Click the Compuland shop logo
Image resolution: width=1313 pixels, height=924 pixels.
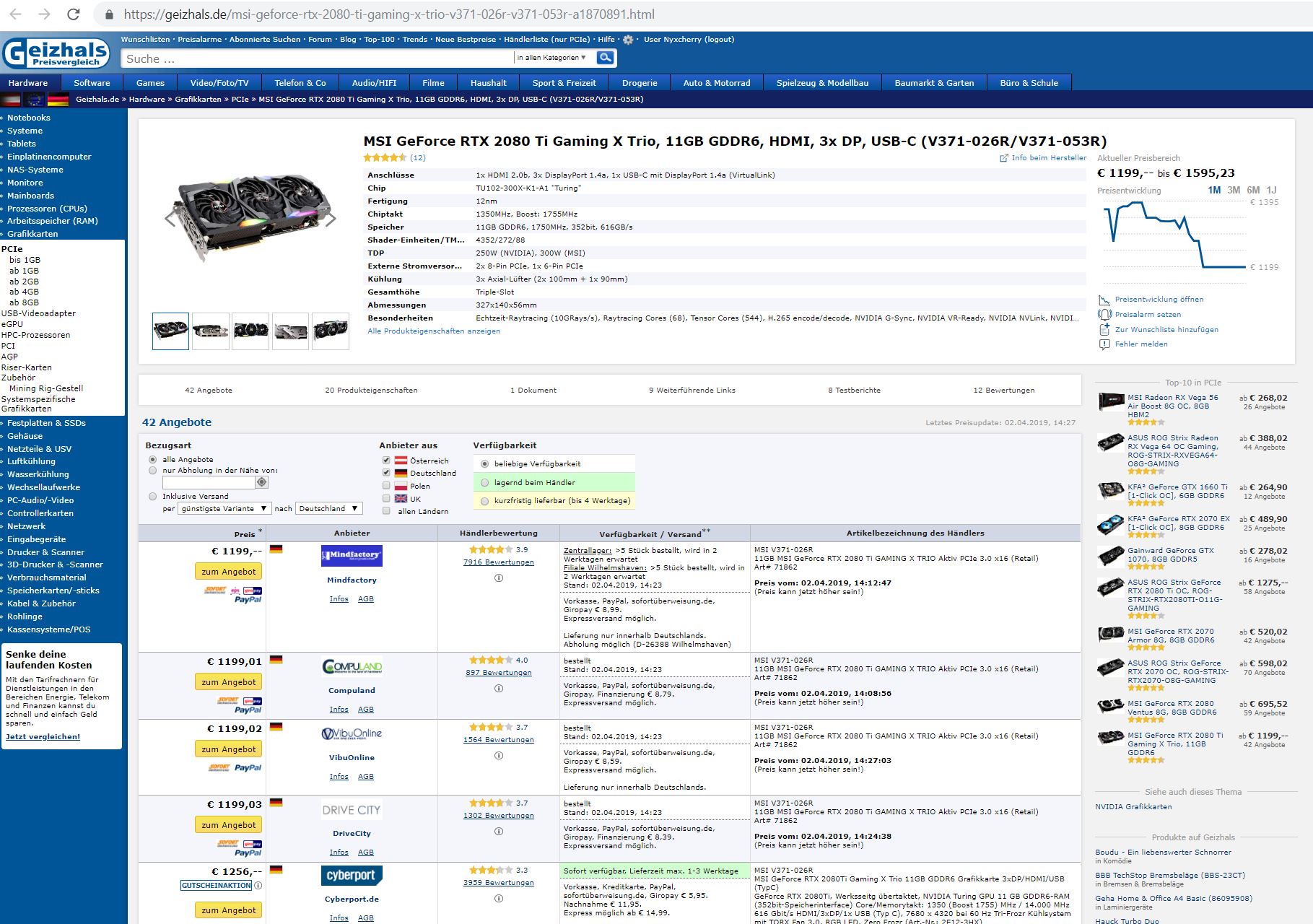[352, 667]
